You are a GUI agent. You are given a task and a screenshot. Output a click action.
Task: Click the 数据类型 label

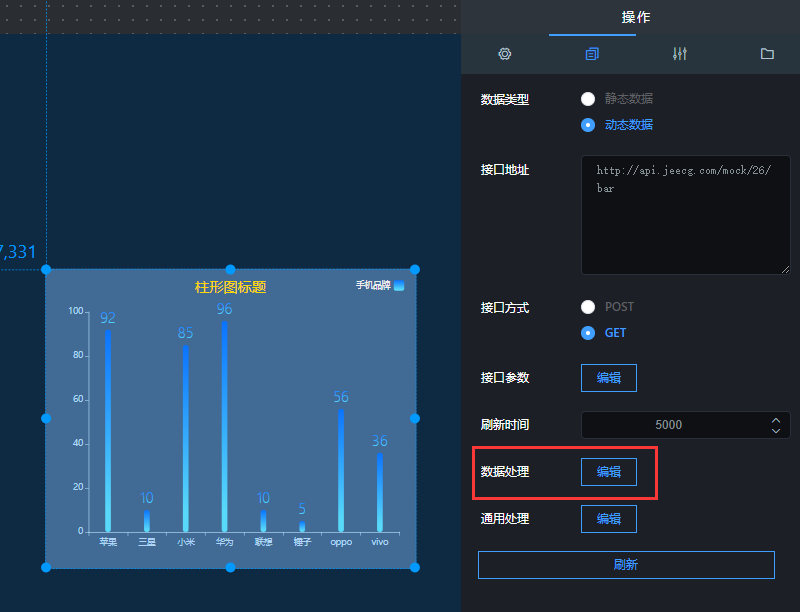pos(505,99)
